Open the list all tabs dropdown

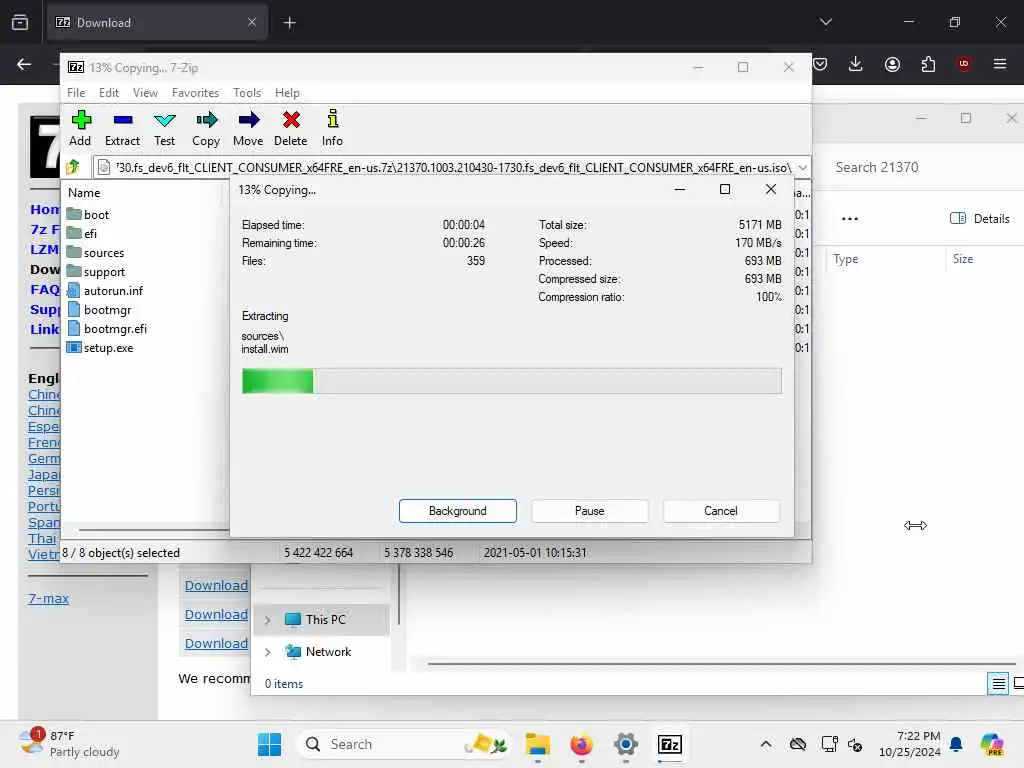pos(826,22)
